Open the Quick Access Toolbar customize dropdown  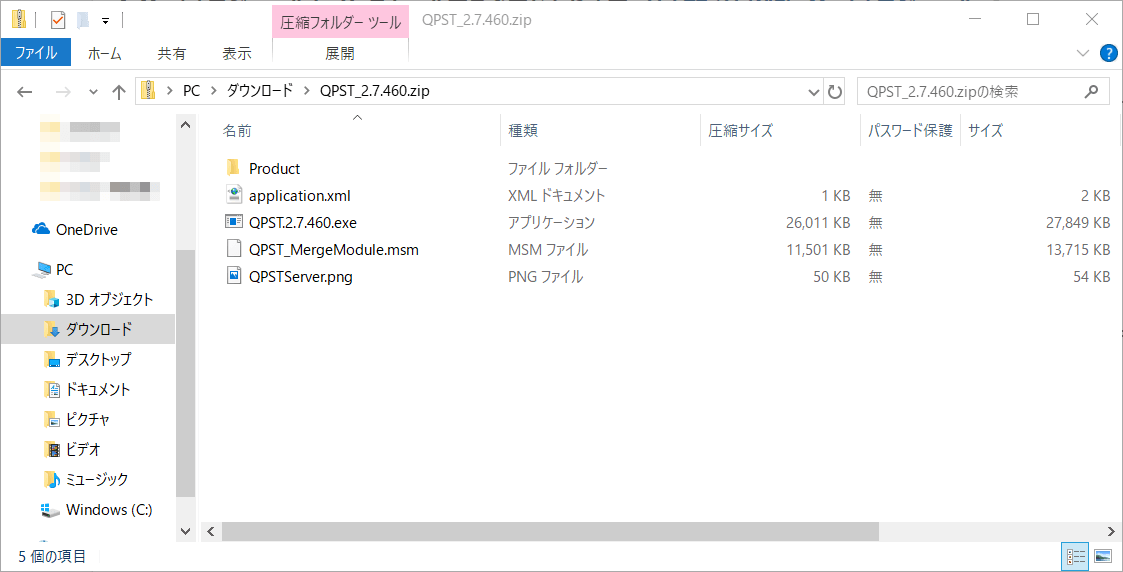click(105, 20)
